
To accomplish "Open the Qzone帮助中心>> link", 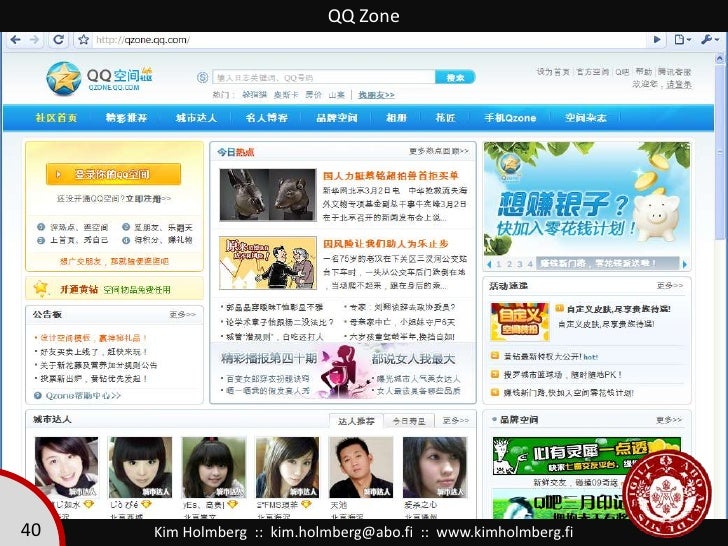I will coord(83,396).
